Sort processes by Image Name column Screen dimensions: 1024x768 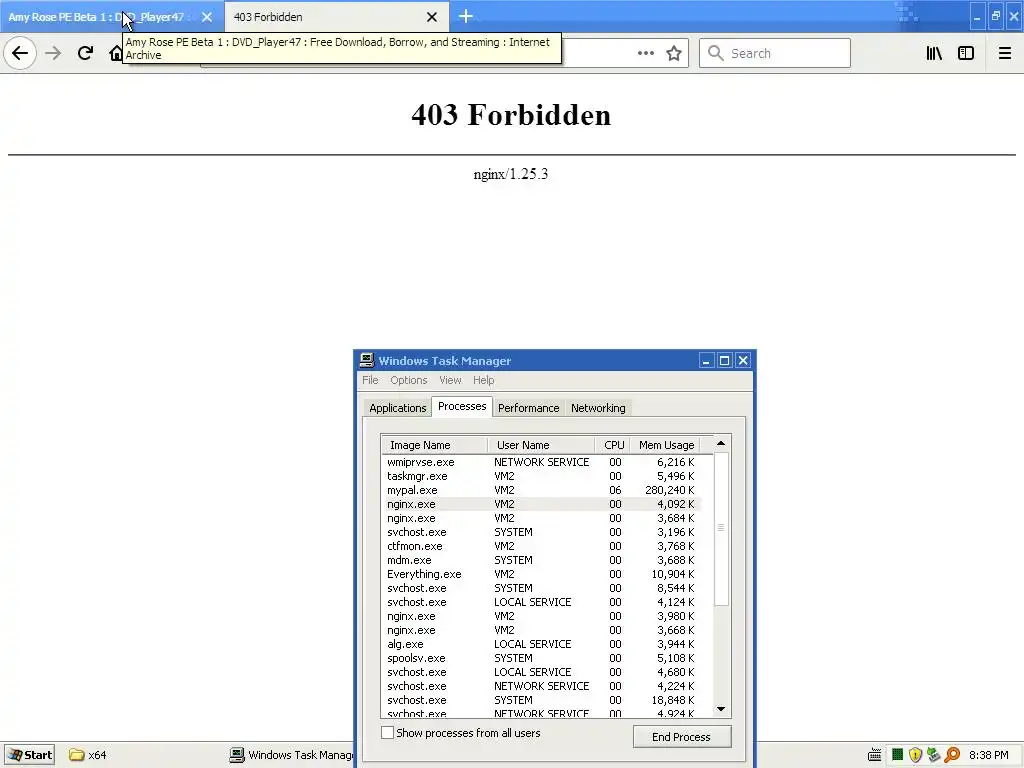pos(434,445)
